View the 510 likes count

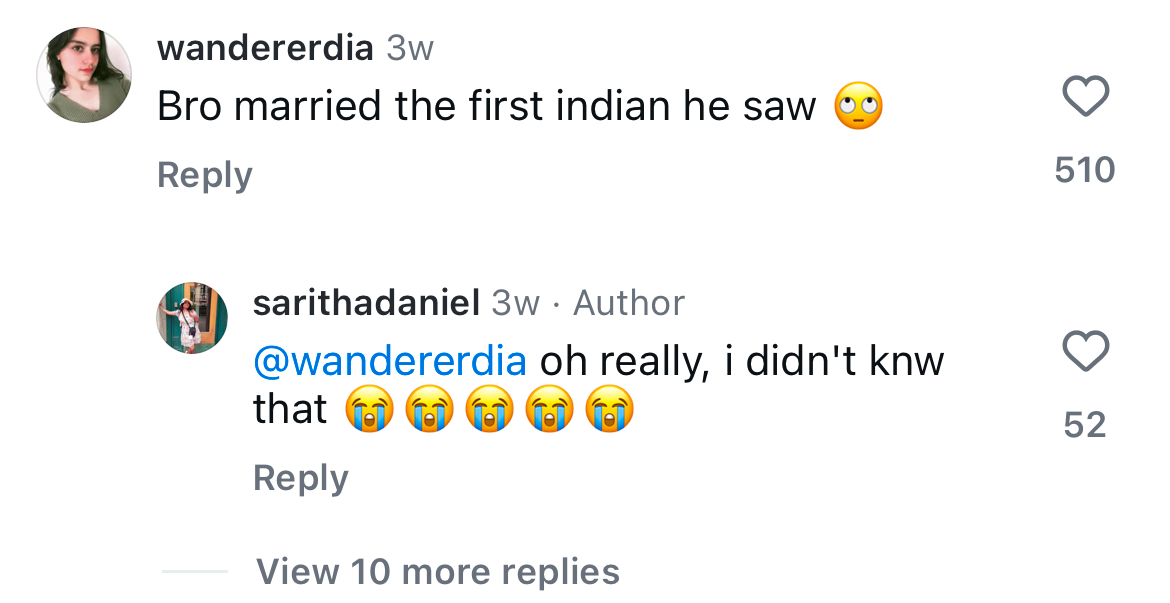click(x=1084, y=170)
